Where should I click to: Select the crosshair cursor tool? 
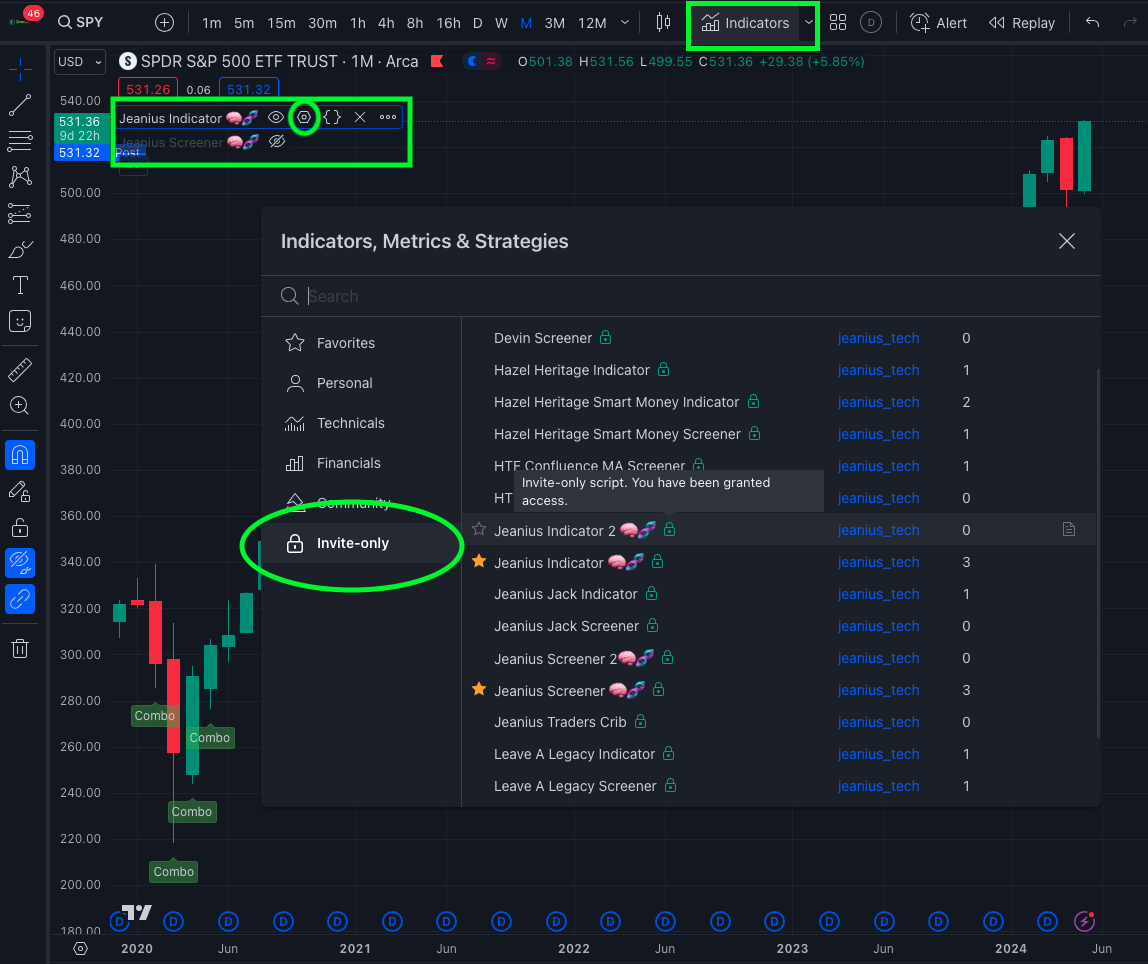coord(20,69)
